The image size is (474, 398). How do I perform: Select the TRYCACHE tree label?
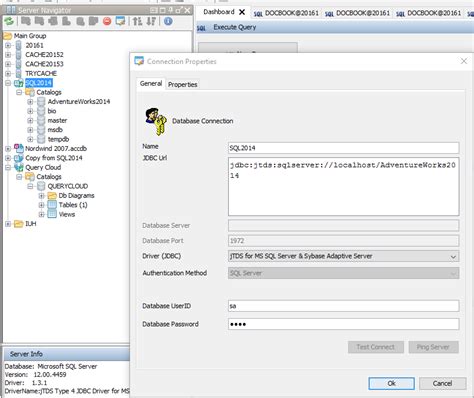41,73
